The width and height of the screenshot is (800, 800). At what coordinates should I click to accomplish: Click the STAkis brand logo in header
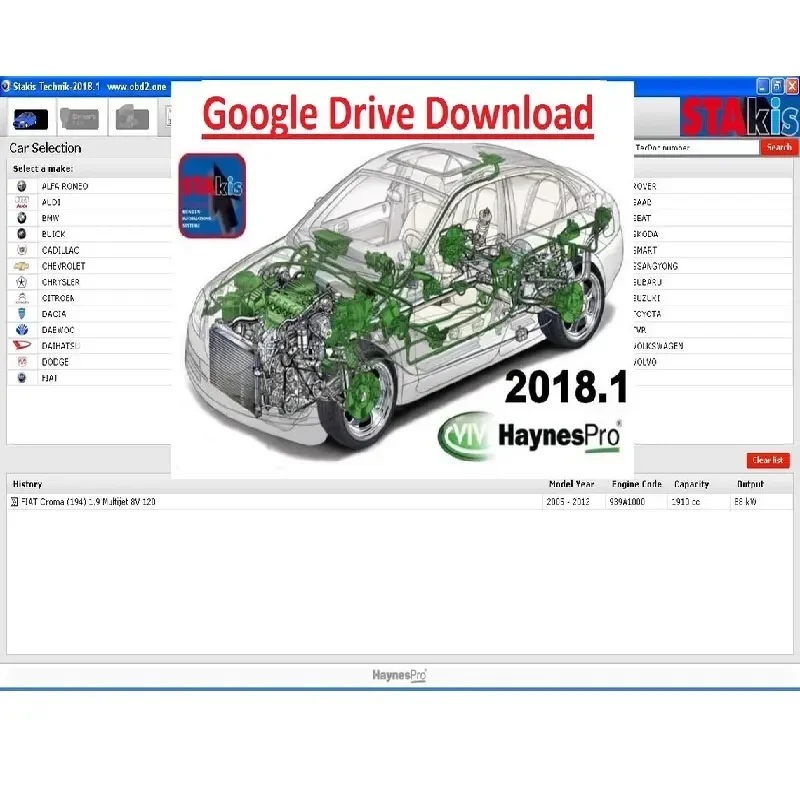coord(739,117)
